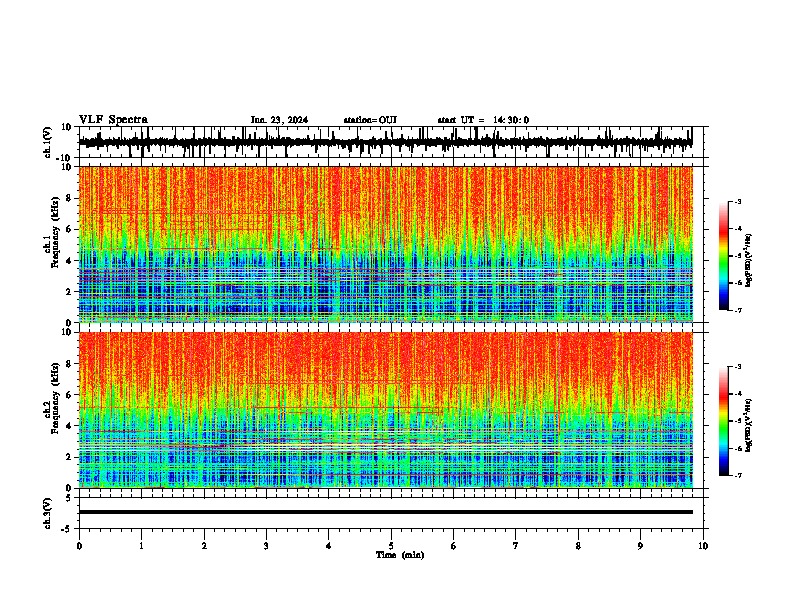
Task: Click the log(PSD) label beside ch.2 color scale
Action: click(748, 425)
